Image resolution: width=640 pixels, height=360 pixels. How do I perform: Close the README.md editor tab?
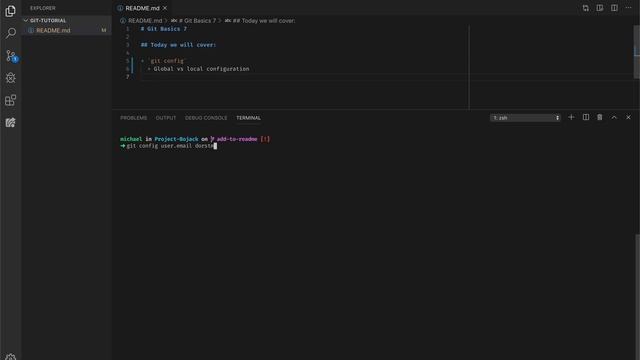point(165,8)
